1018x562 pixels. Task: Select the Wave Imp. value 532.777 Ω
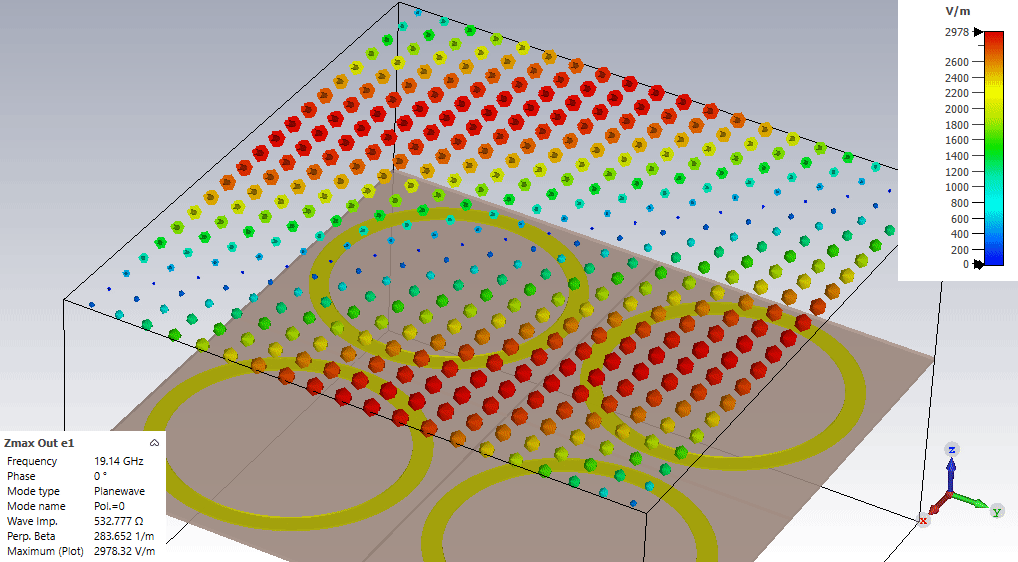click(x=119, y=521)
